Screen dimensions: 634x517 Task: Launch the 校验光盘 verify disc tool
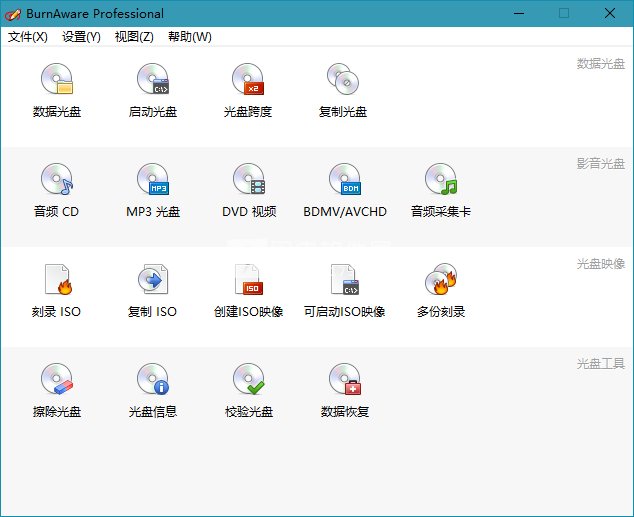pyautogui.click(x=249, y=390)
